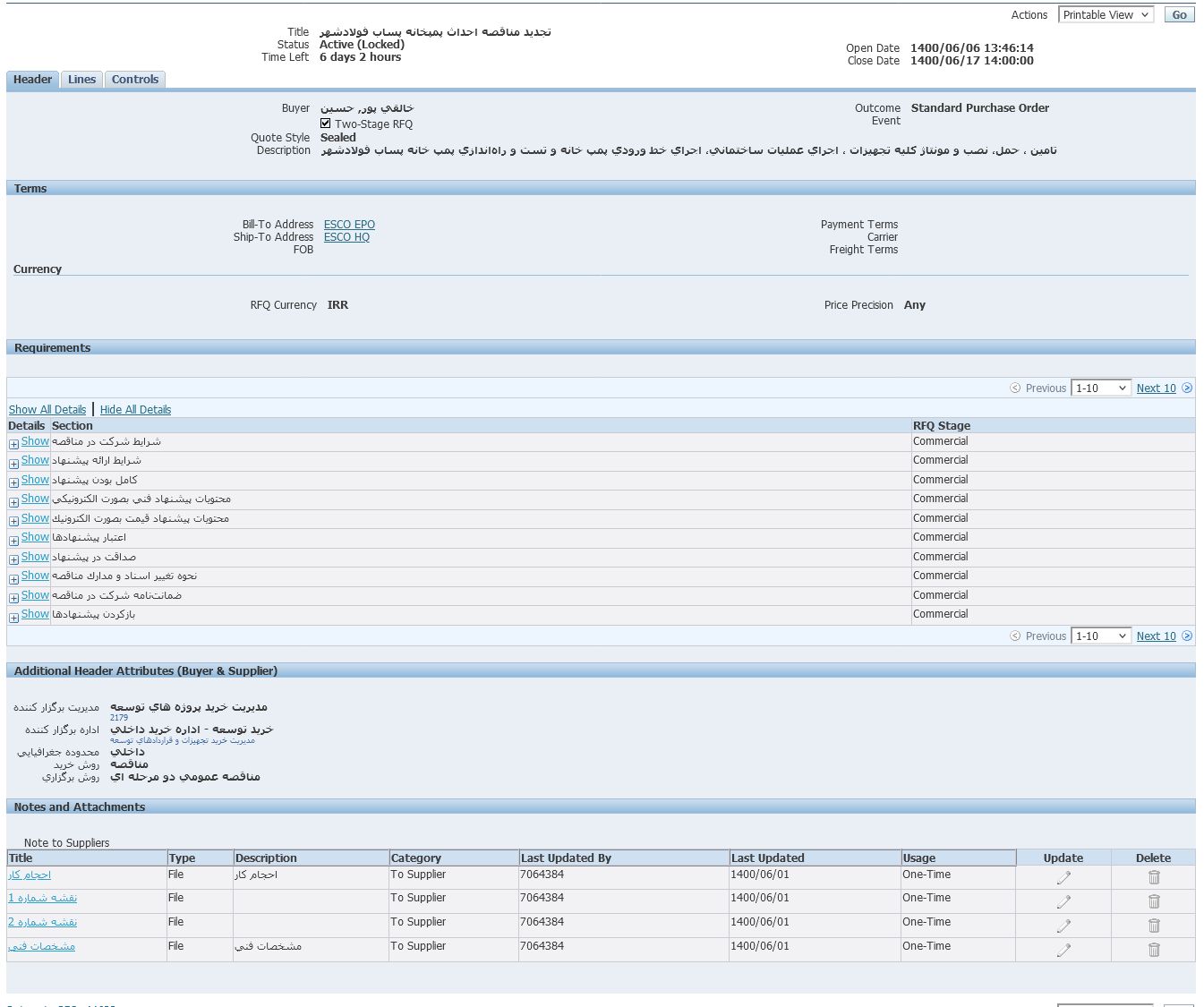
Task: Toggle the Two-Stage RFQ checkbox
Action: point(326,124)
